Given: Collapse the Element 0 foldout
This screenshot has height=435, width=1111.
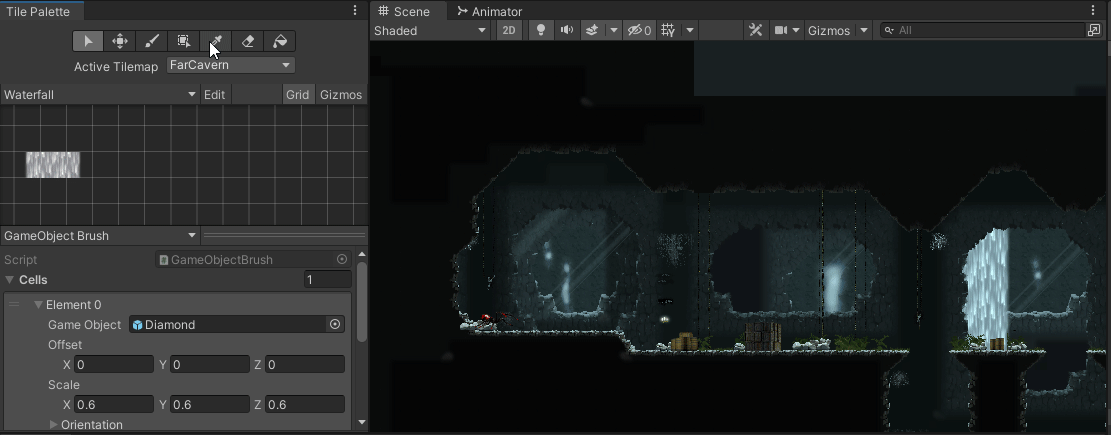Looking at the screenshot, I should [38, 305].
